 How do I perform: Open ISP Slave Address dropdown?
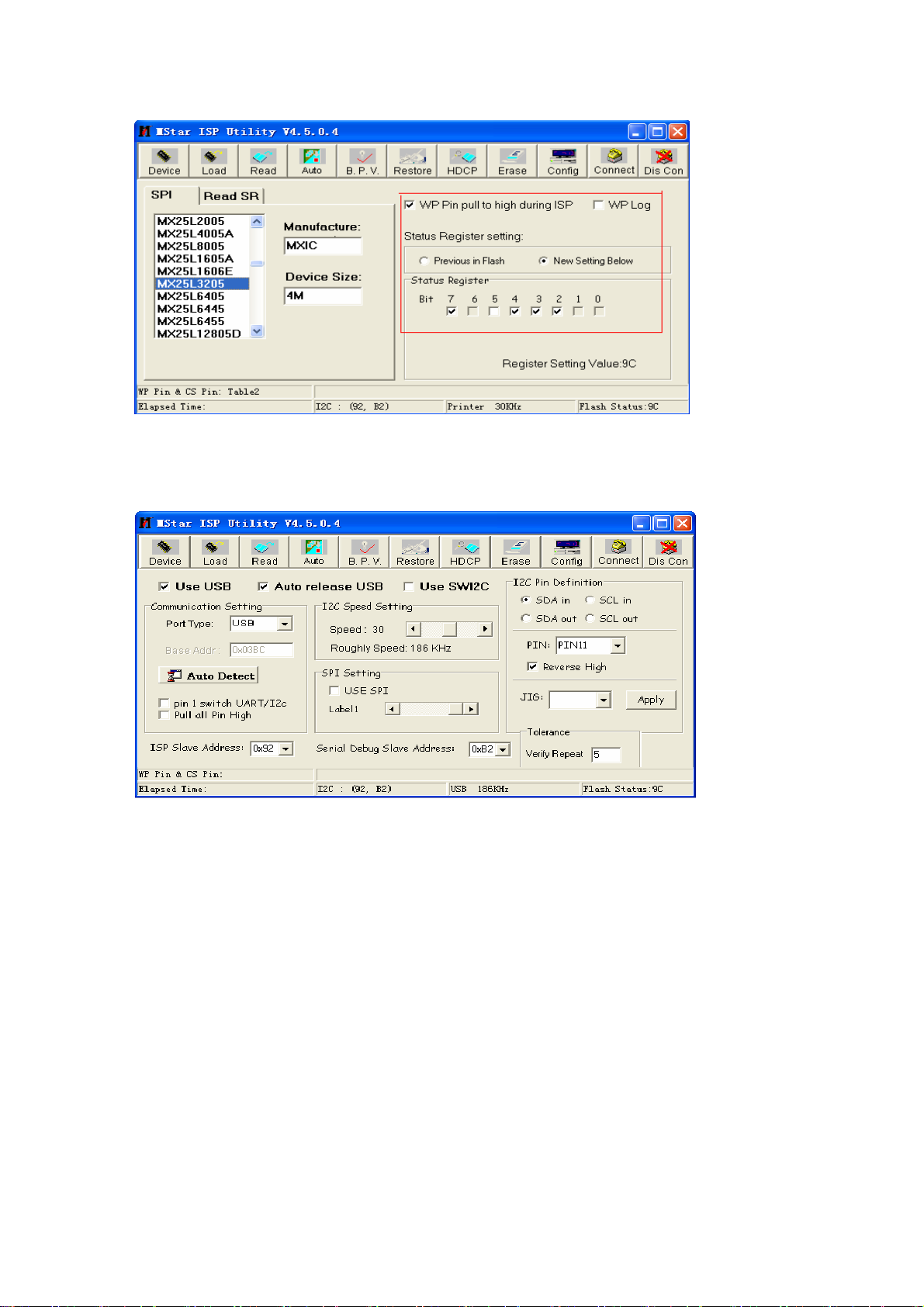(286, 749)
